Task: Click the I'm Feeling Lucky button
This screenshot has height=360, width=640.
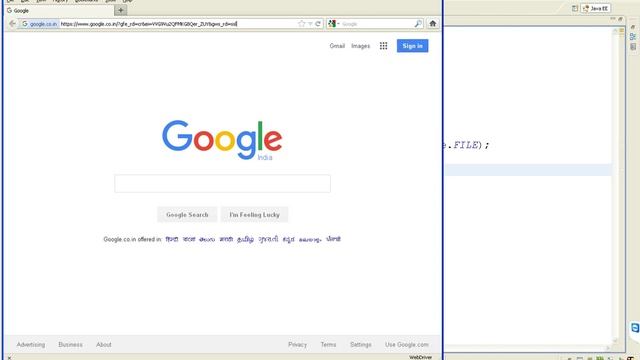Action: coord(254,215)
